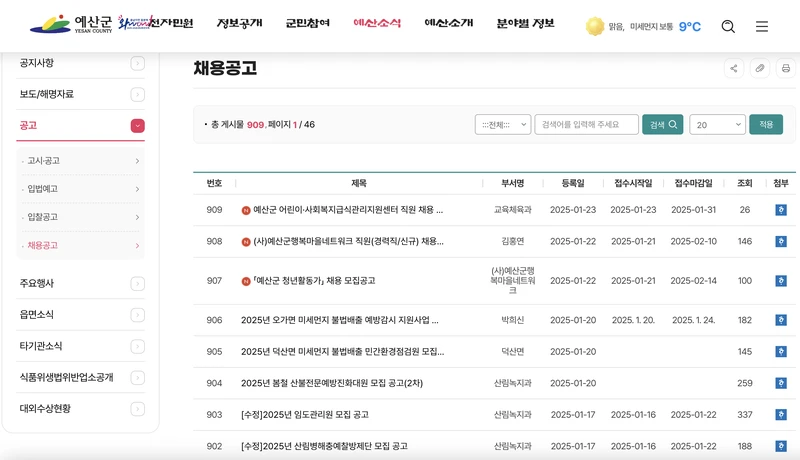Open the 군민참여 top menu

(308, 23)
